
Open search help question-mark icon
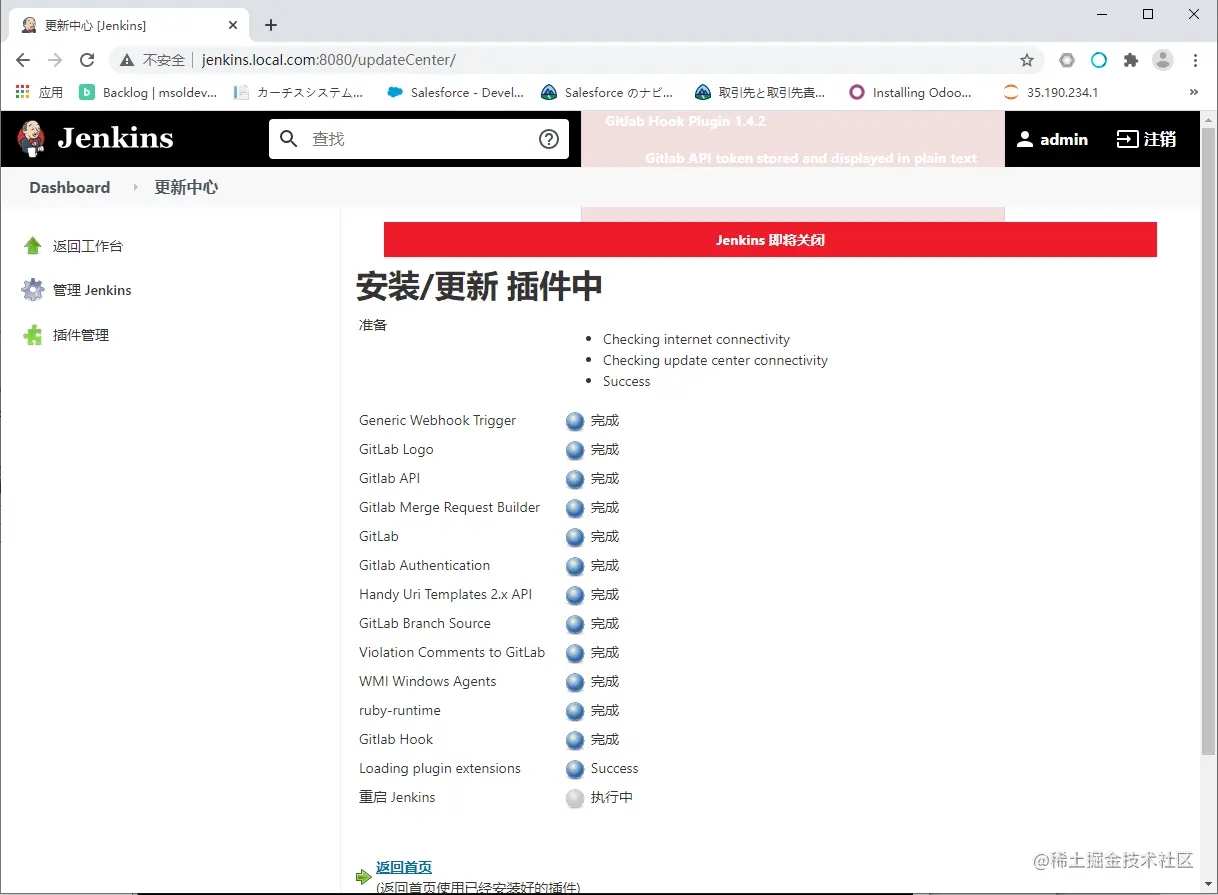click(x=549, y=139)
